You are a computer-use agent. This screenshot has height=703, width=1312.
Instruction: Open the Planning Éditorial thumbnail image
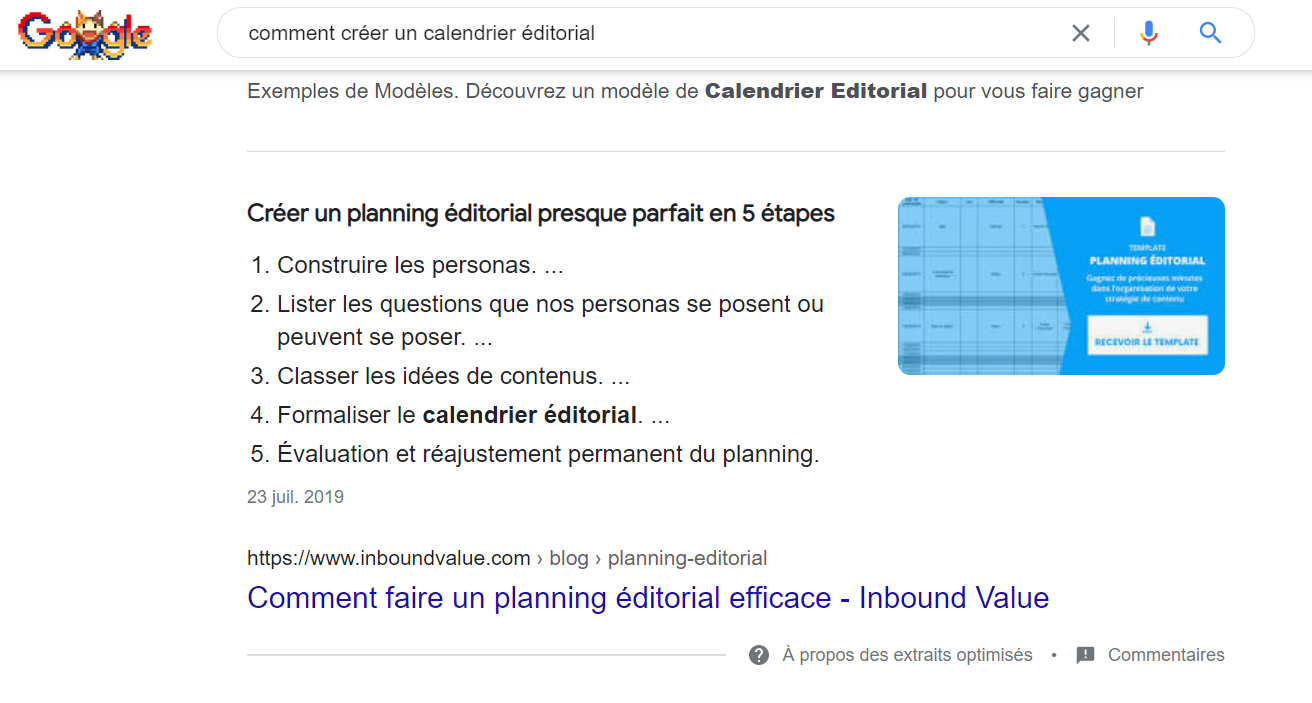(x=1061, y=286)
